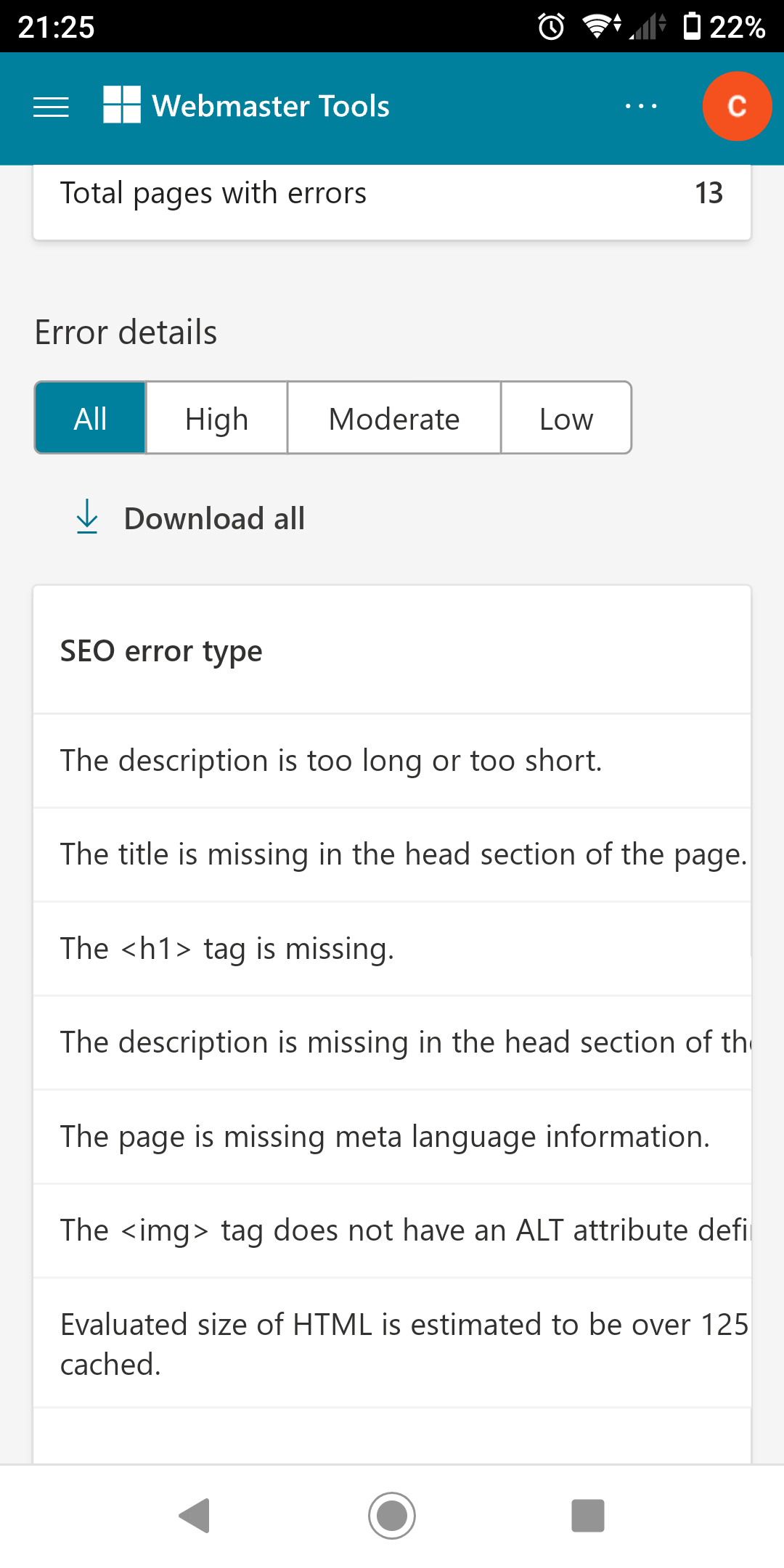
Task: Open Evaluated size of HTML error row
Action: point(403,1344)
